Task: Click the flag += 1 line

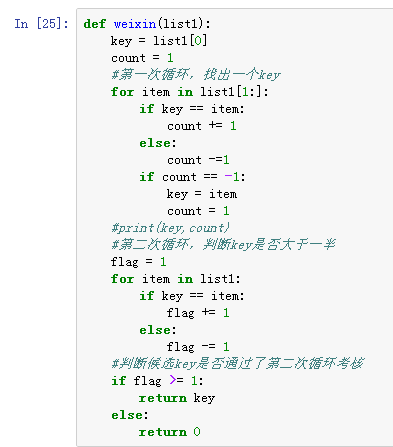Action: [198, 313]
